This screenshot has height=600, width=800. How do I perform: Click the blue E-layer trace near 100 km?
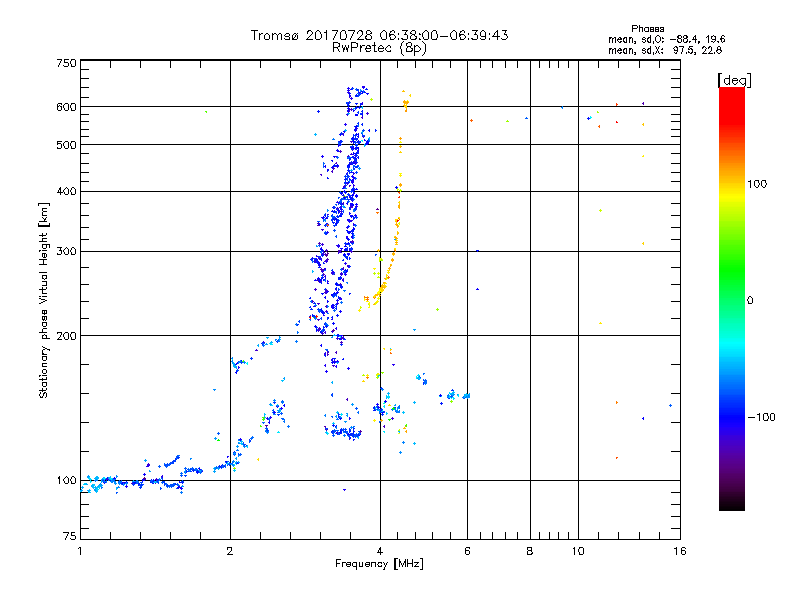pyautogui.click(x=133, y=481)
